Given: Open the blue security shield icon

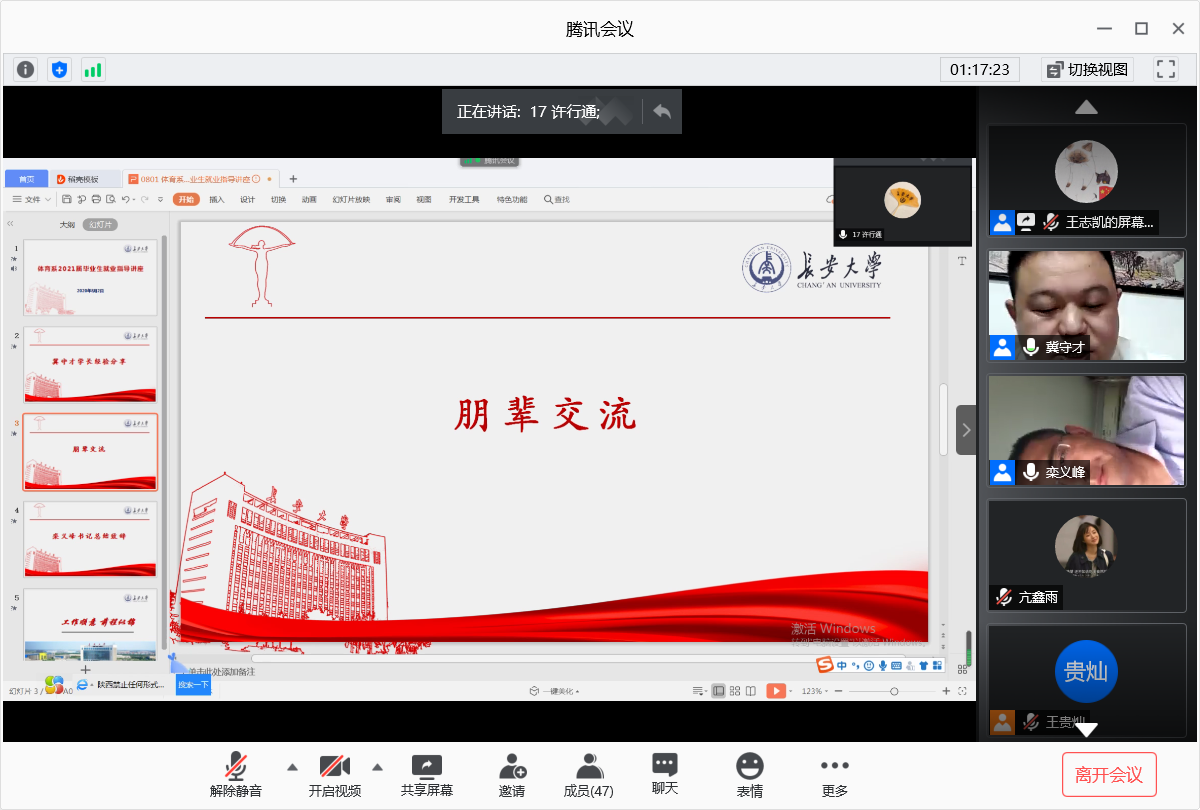Looking at the screenshot, I should click(x=60, y=69).
